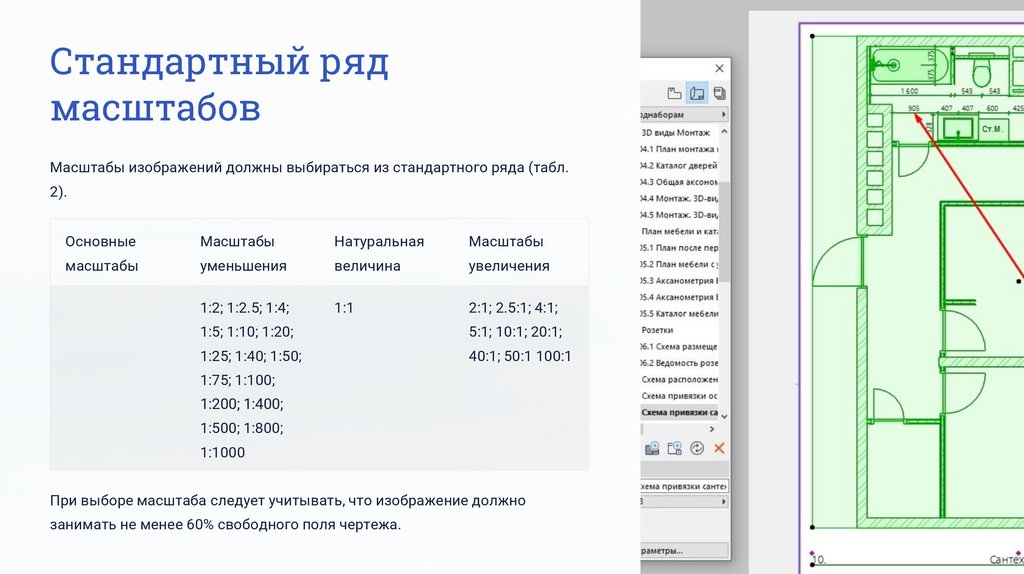Select 'Схема привязки ос' view
The width and height of the screenshot is (1024, 574).
coord(679,396)
